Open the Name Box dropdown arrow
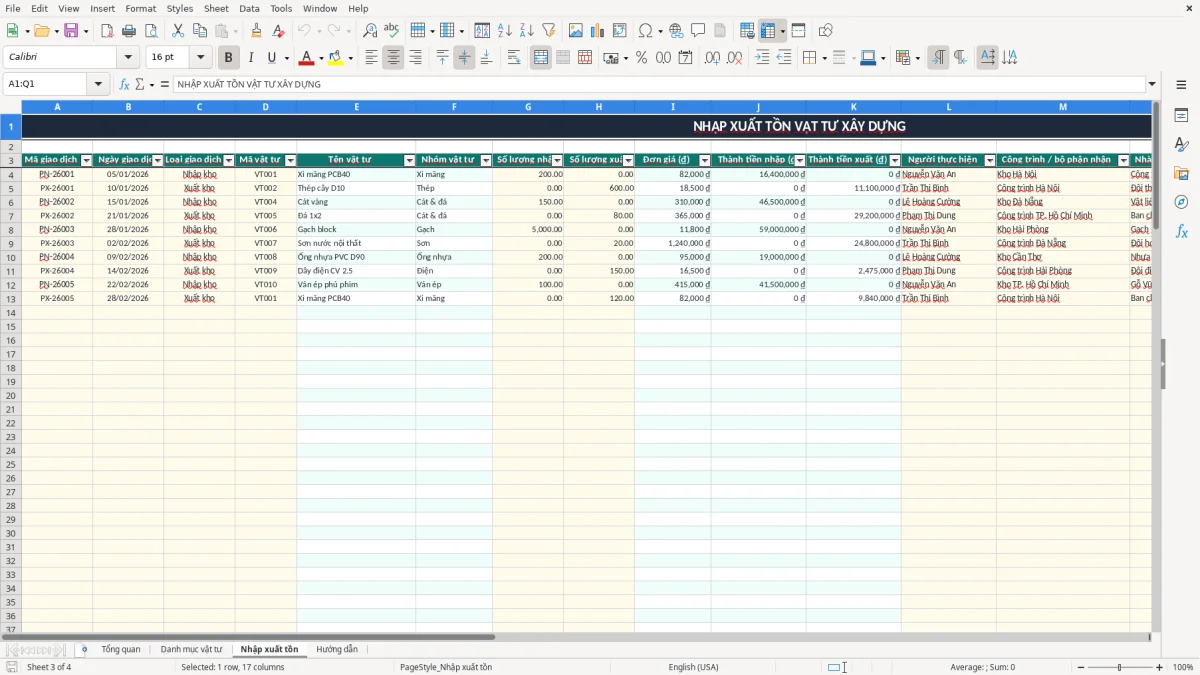Viewport: 1200px width, 675px height. 99,84
